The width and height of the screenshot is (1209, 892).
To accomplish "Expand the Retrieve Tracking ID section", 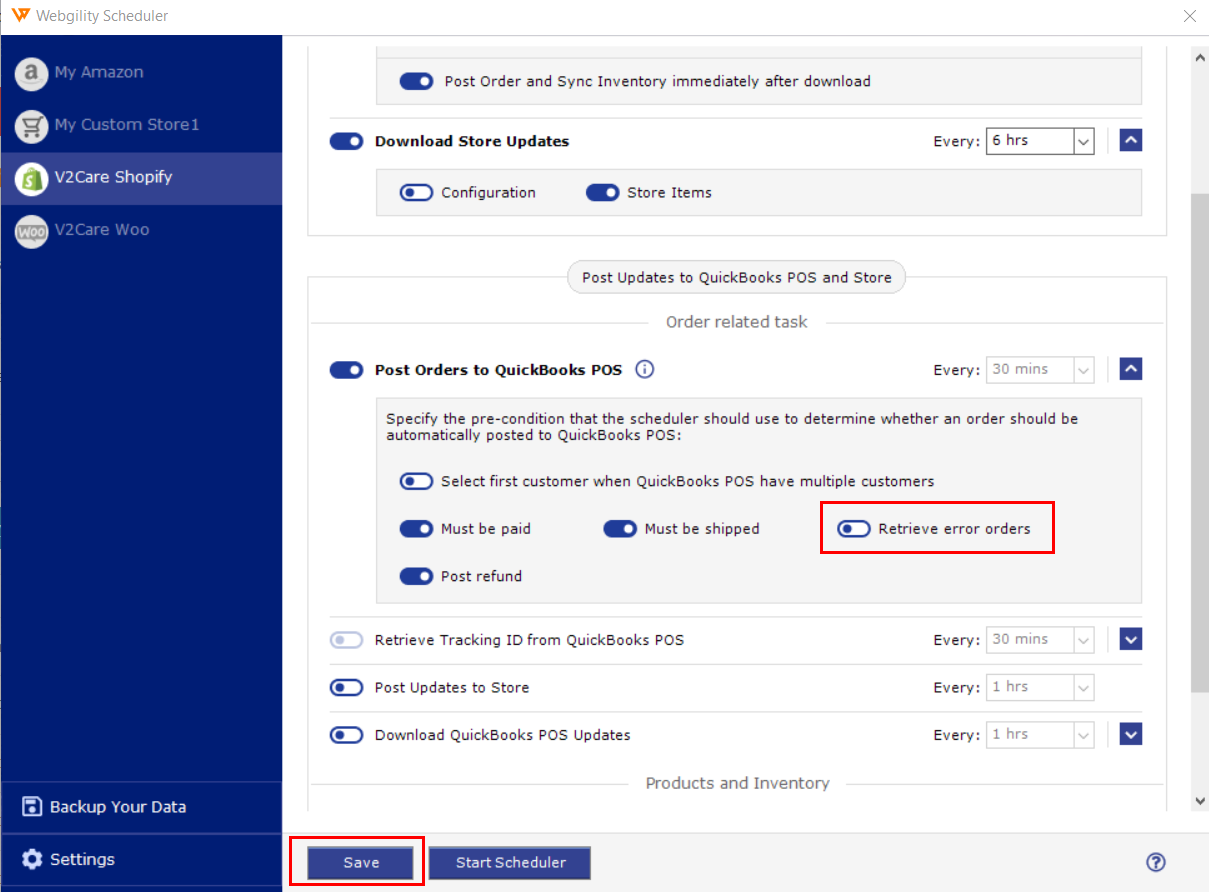I will tap(1131, 640).
